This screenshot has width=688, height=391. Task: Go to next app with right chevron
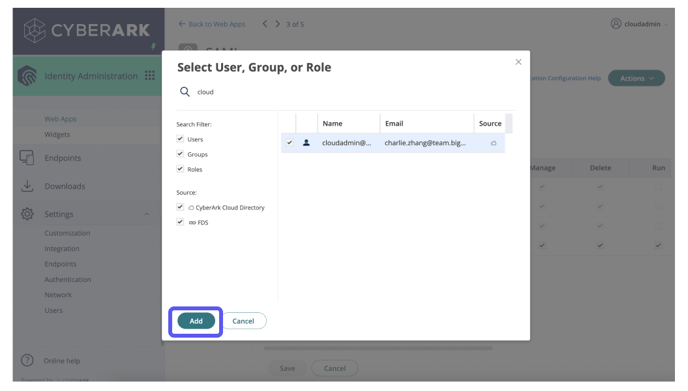click(277, 24)
